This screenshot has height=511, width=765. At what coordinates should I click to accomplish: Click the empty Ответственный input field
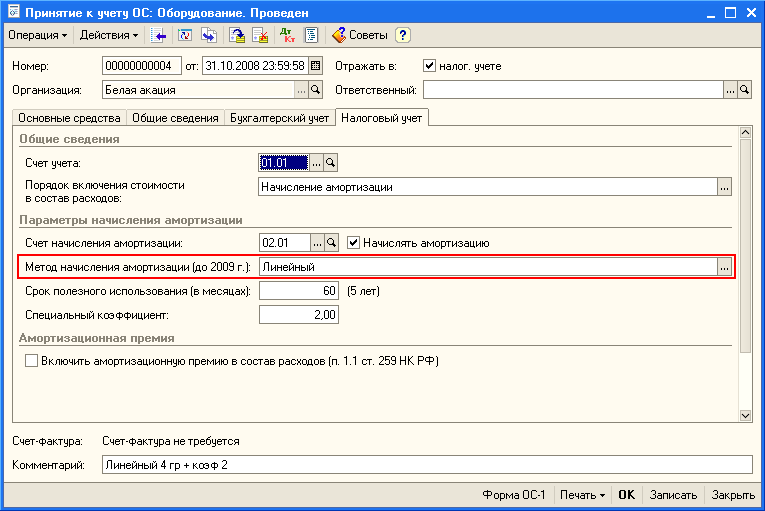(573, 90)
